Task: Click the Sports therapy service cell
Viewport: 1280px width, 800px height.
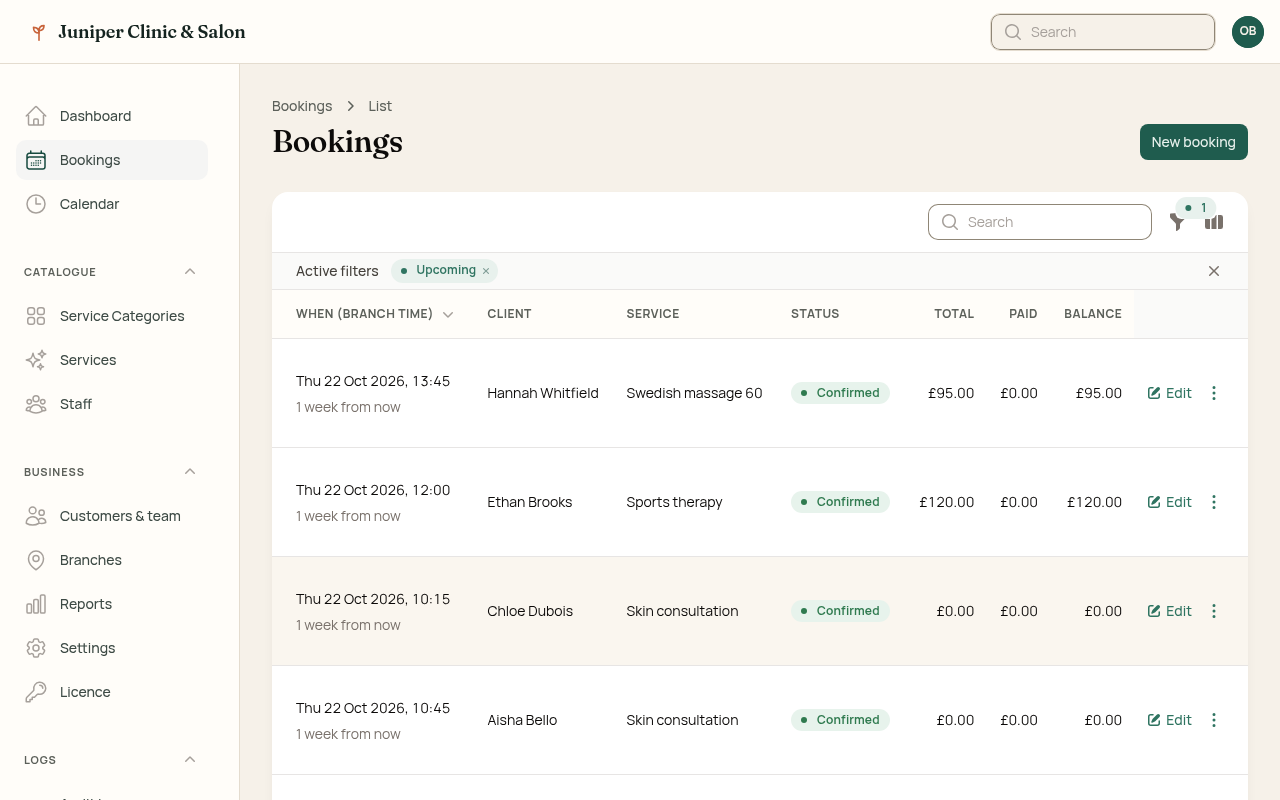Action: 674,502
